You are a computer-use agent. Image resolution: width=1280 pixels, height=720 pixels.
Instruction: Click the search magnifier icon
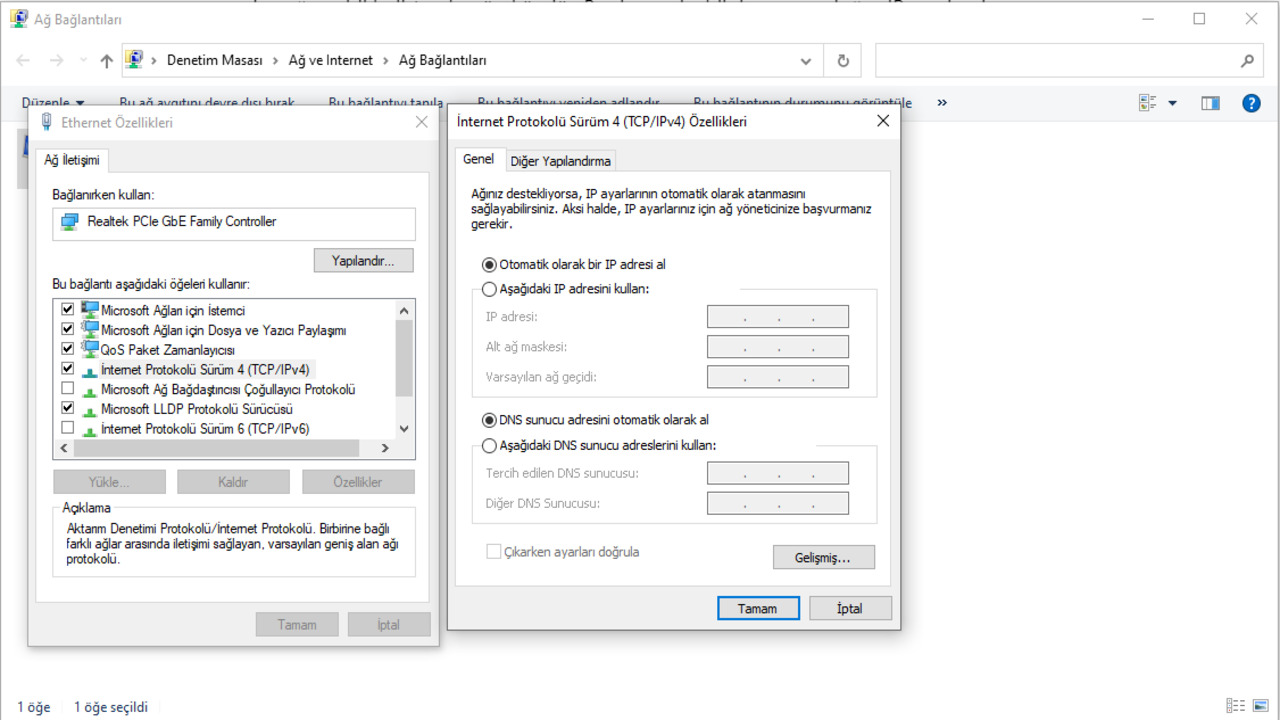[x=1247, y=61]
